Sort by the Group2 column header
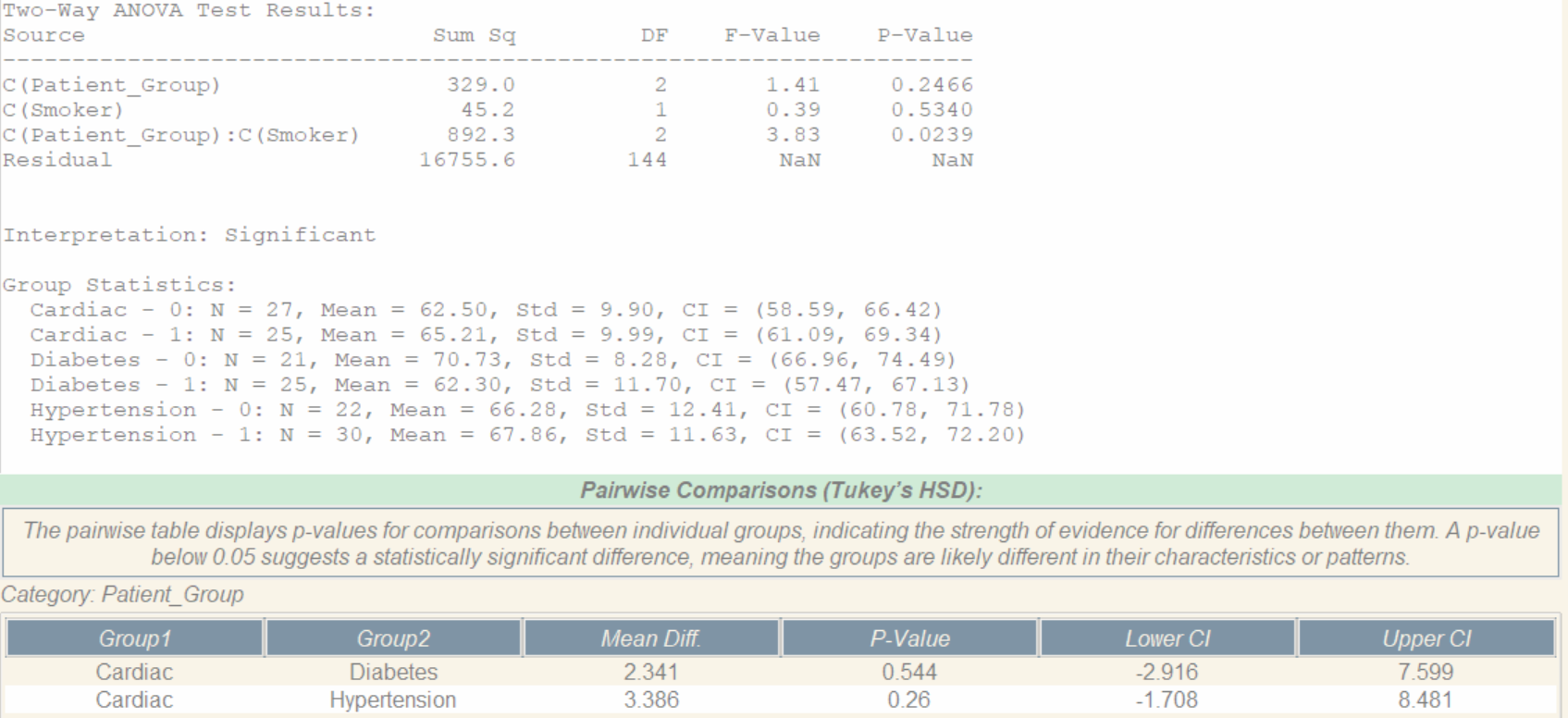1568x718 pixels. (393, 638)
